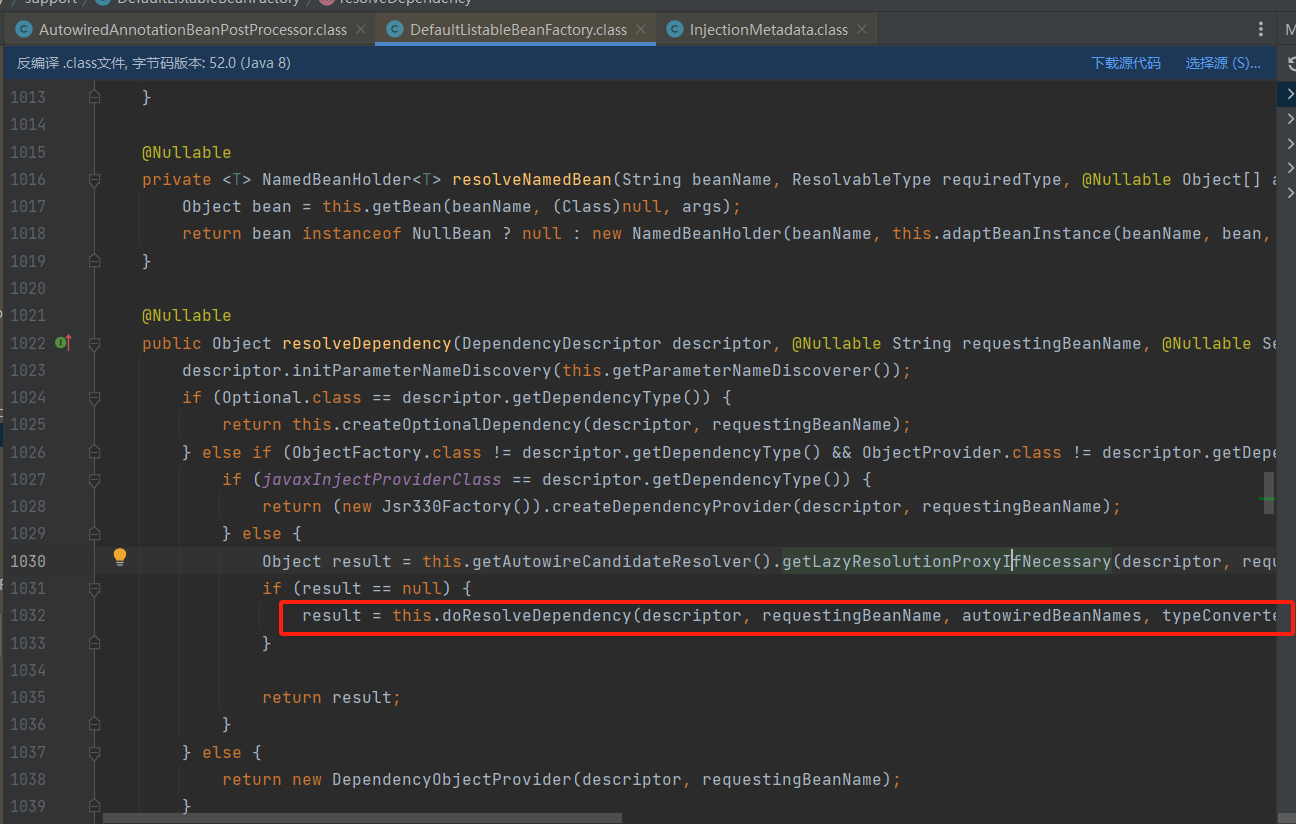The height and width of the screenshot is (824, 1296).
Task: Click the fold end marker at line 1036
Action: [94, 724]
